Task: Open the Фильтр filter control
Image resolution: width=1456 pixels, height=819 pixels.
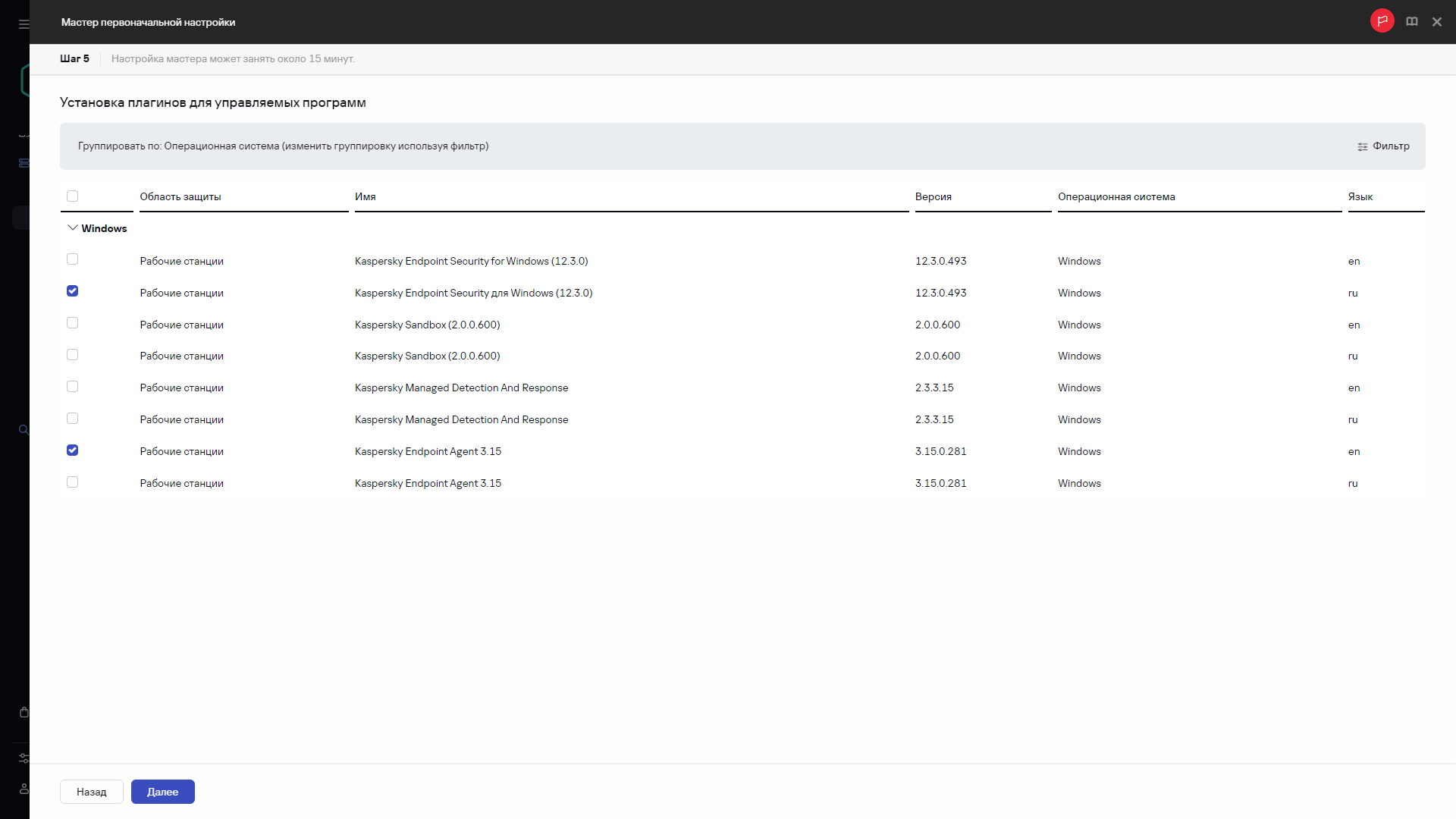Action: [x=1383, y=146]
